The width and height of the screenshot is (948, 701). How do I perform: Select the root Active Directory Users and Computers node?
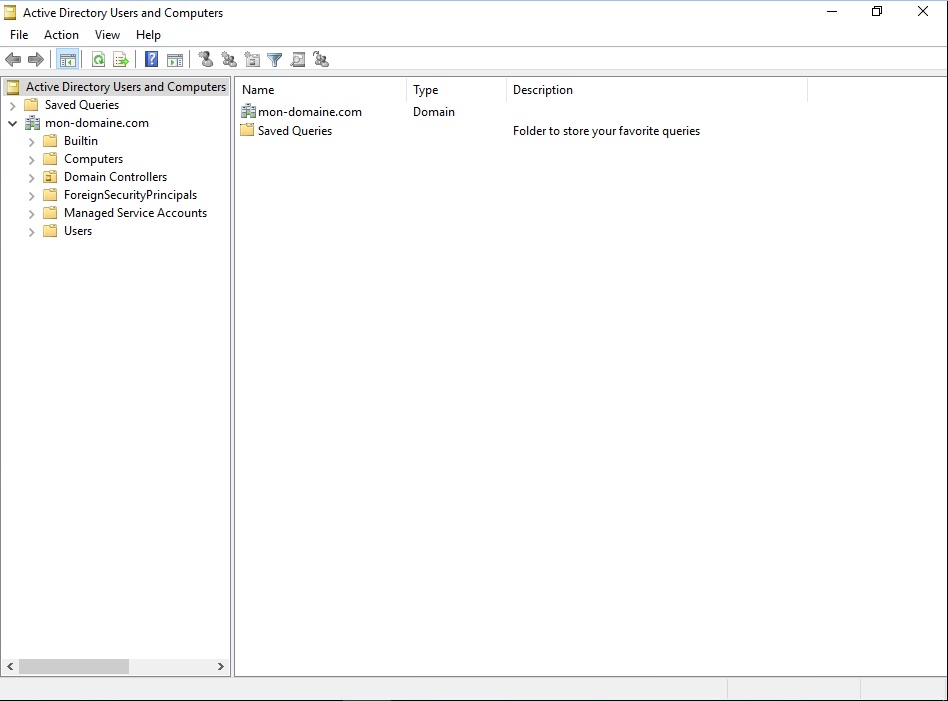[126, 87]
